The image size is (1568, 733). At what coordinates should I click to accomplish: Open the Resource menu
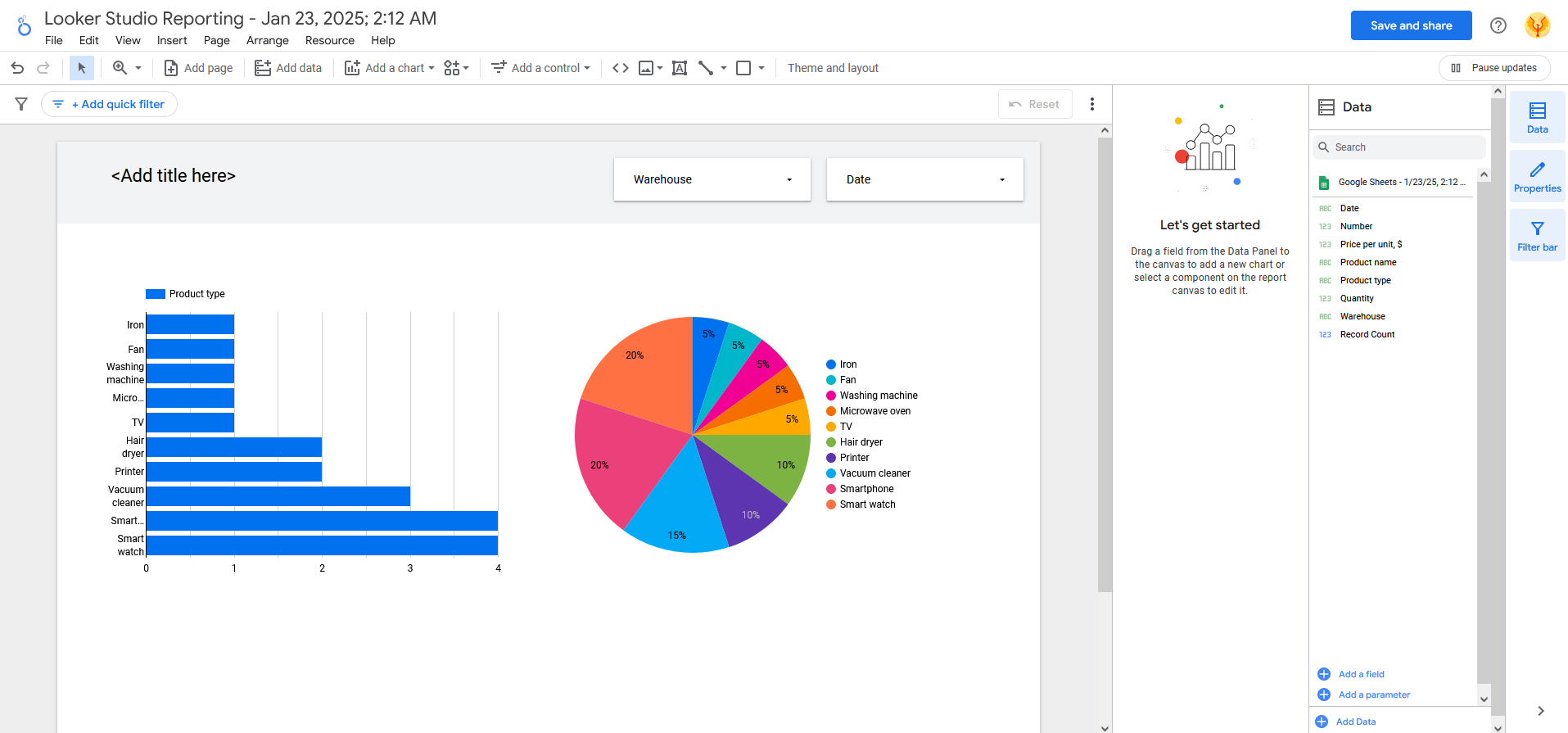tap(330, 40)
